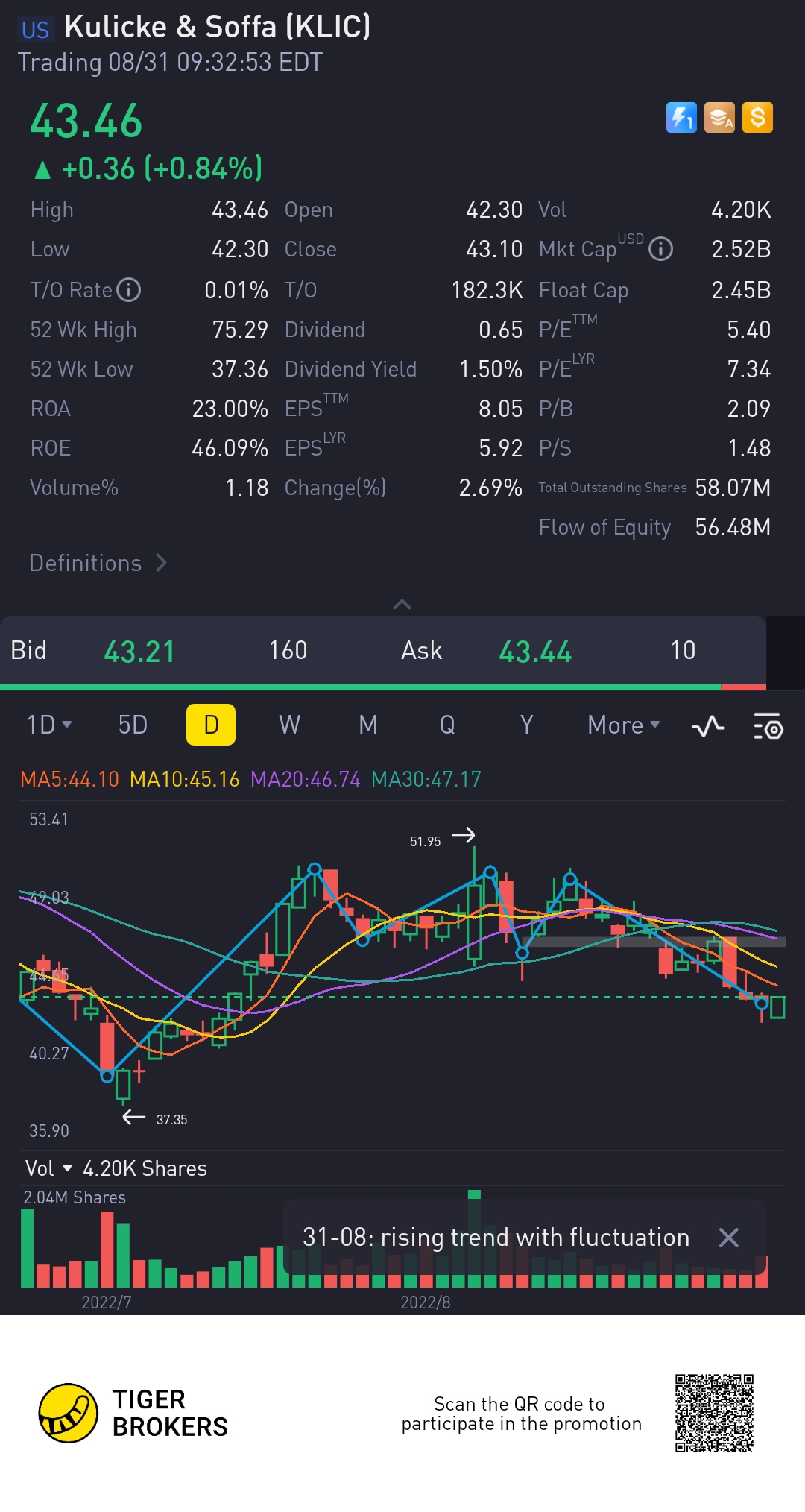The image size is (805, 1512).
Task: Tap the Flow of Equity 56.48M value
Action: [733, 527]
